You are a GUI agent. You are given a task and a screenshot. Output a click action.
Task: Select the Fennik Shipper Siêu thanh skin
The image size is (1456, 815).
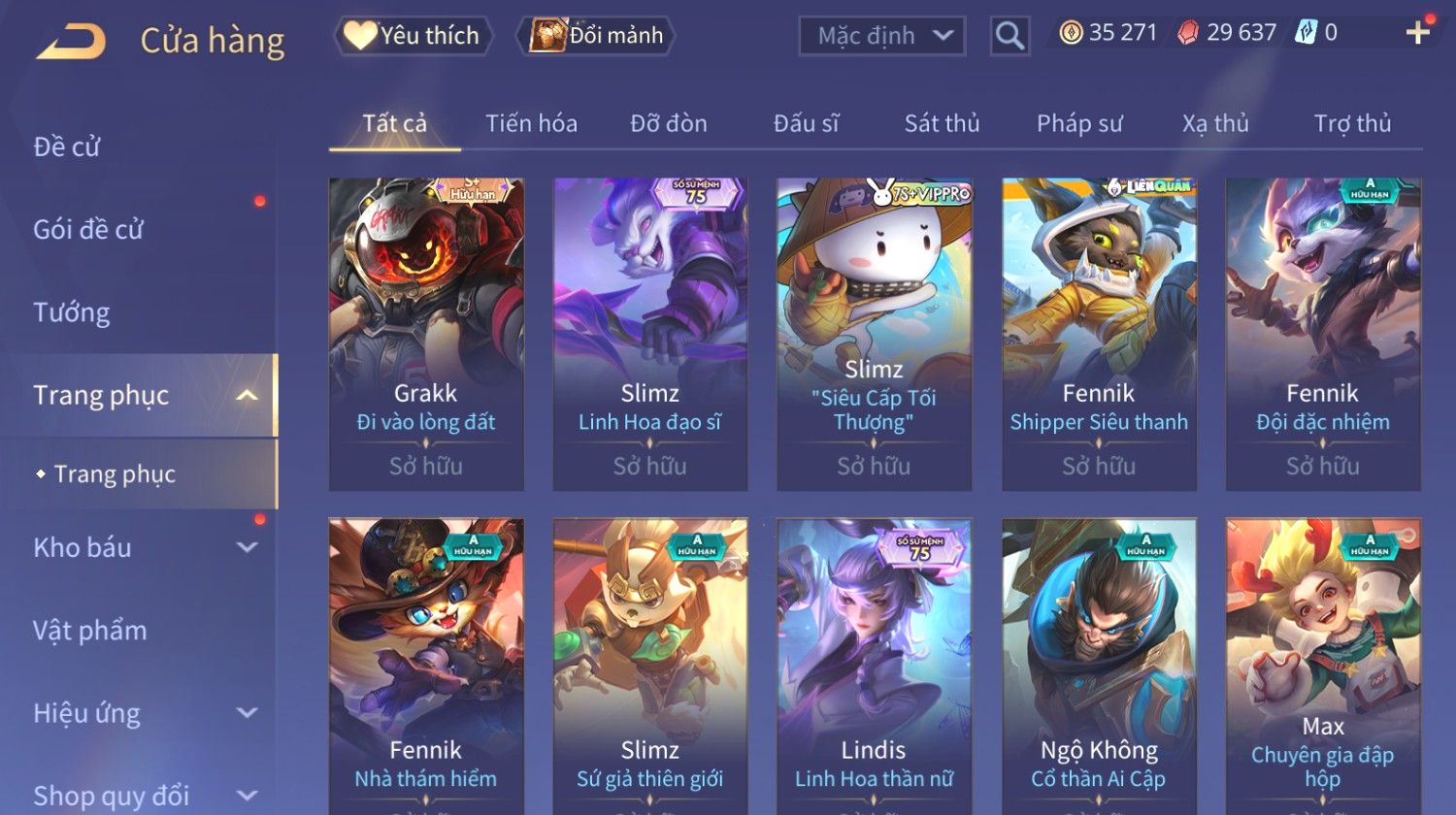1099,334
